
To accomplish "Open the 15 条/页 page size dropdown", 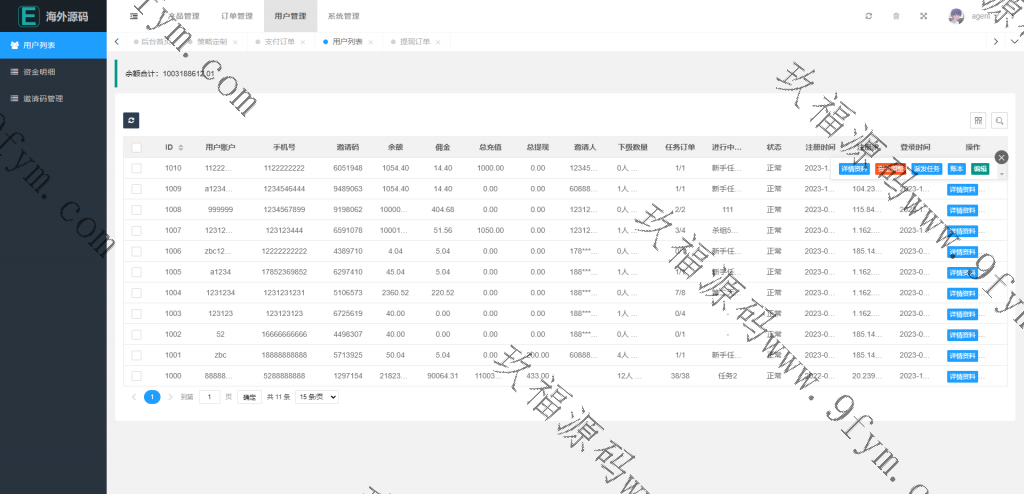I will click(x=320, y=397).
